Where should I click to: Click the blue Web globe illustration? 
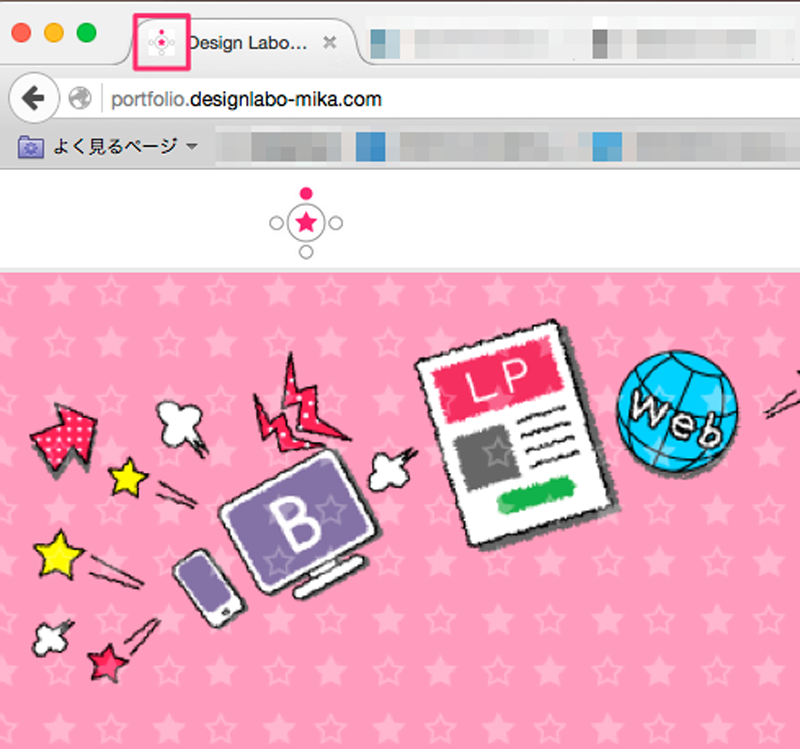click(677, 410)
